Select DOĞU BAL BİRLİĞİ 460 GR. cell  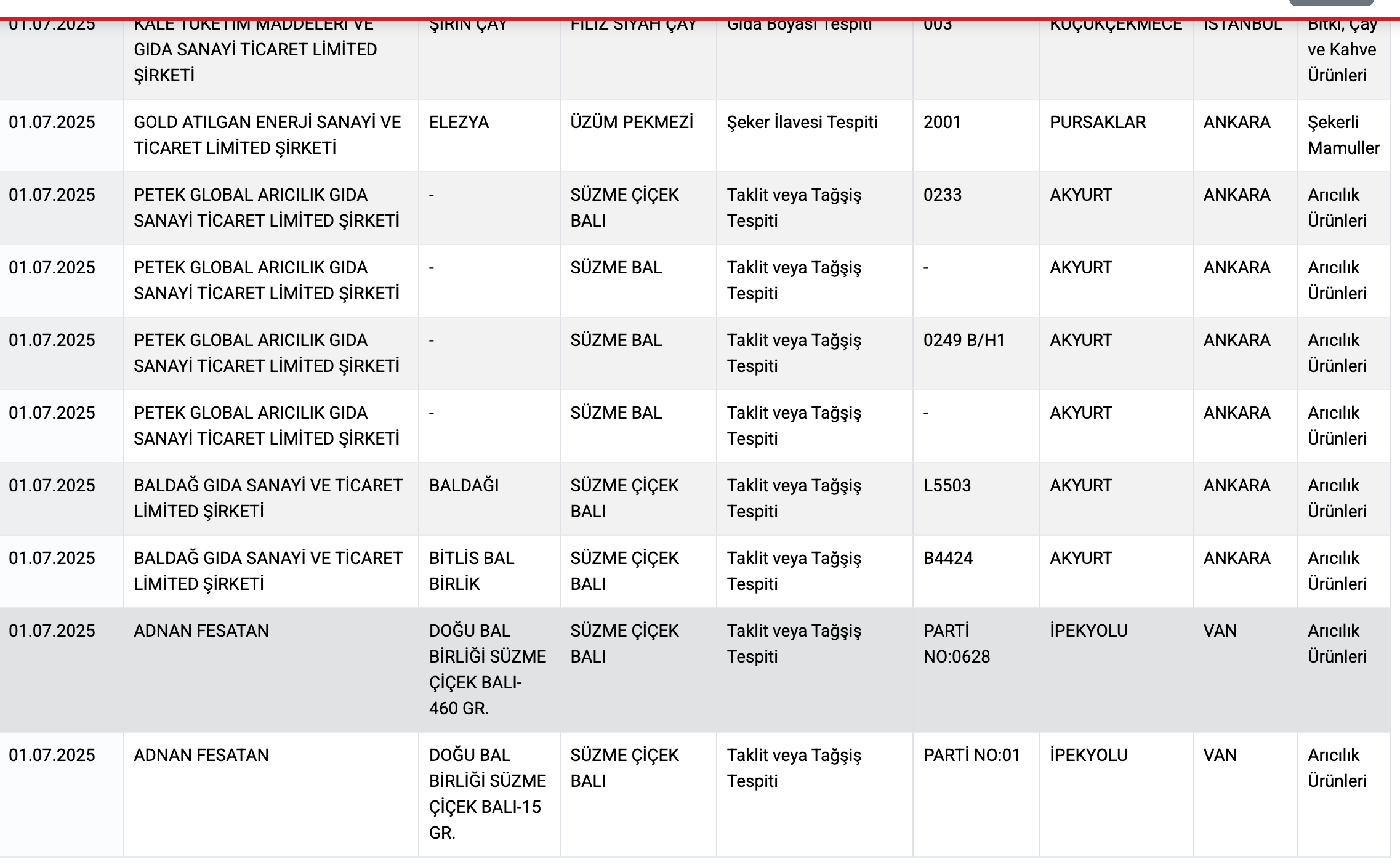[489, 670]
